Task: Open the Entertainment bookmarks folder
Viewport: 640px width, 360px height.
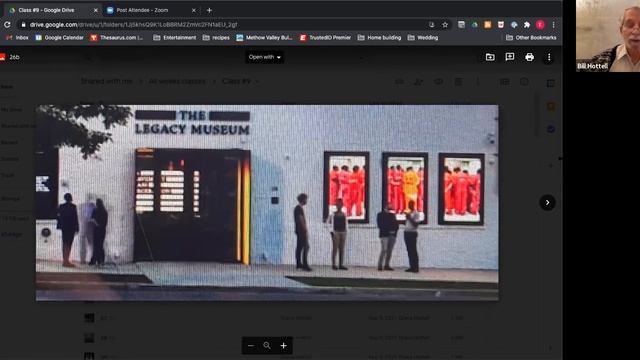Action: click(175, 38)
